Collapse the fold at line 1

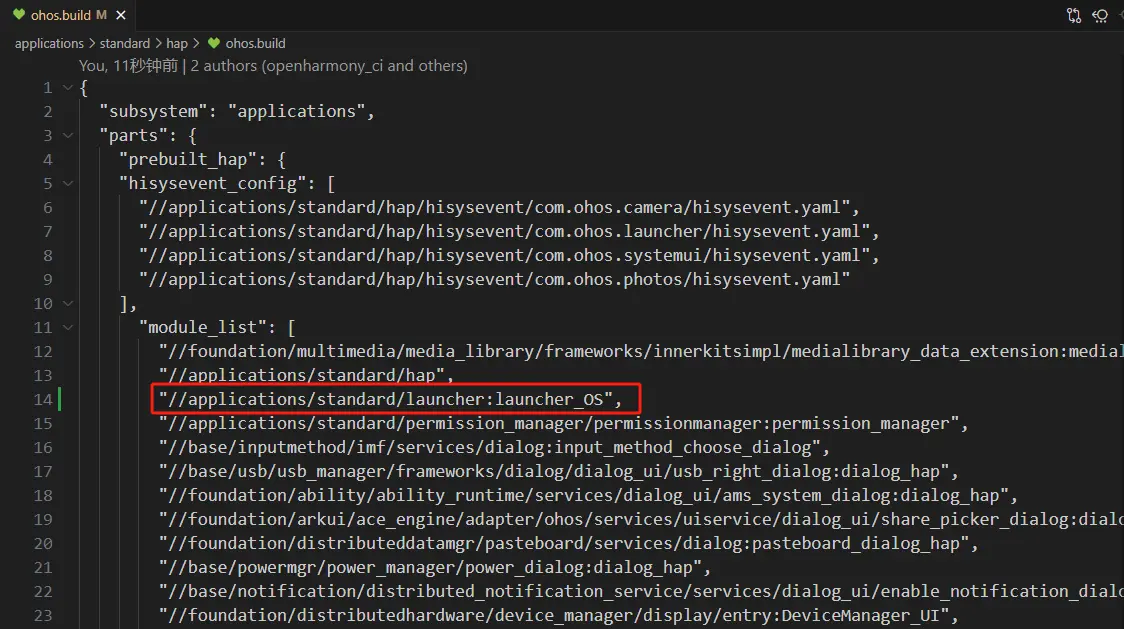click(x=68, y=88)
